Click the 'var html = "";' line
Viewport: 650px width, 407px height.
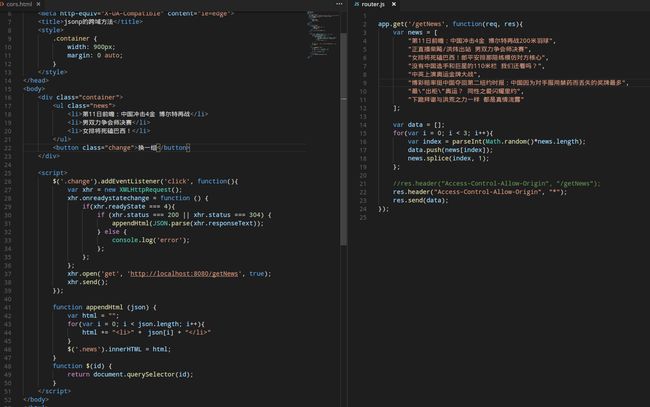[x=93, y=315]
